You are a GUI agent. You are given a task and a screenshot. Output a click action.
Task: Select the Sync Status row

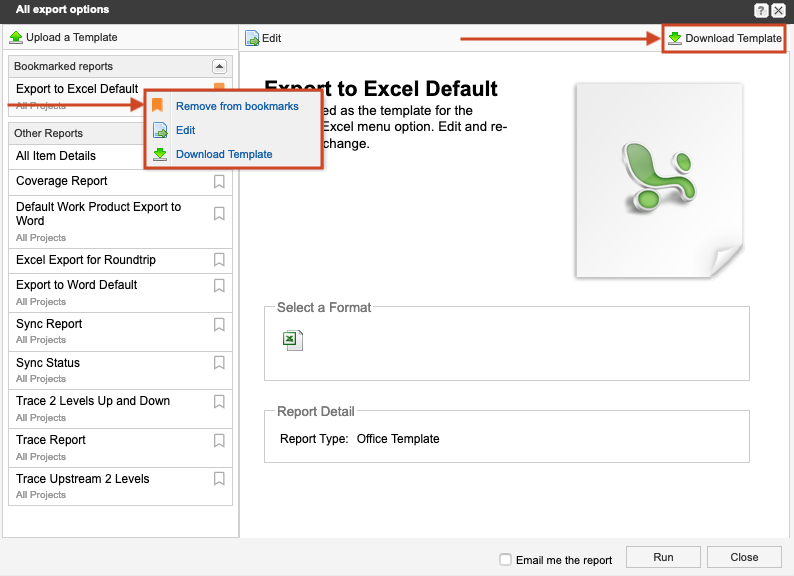121,370
